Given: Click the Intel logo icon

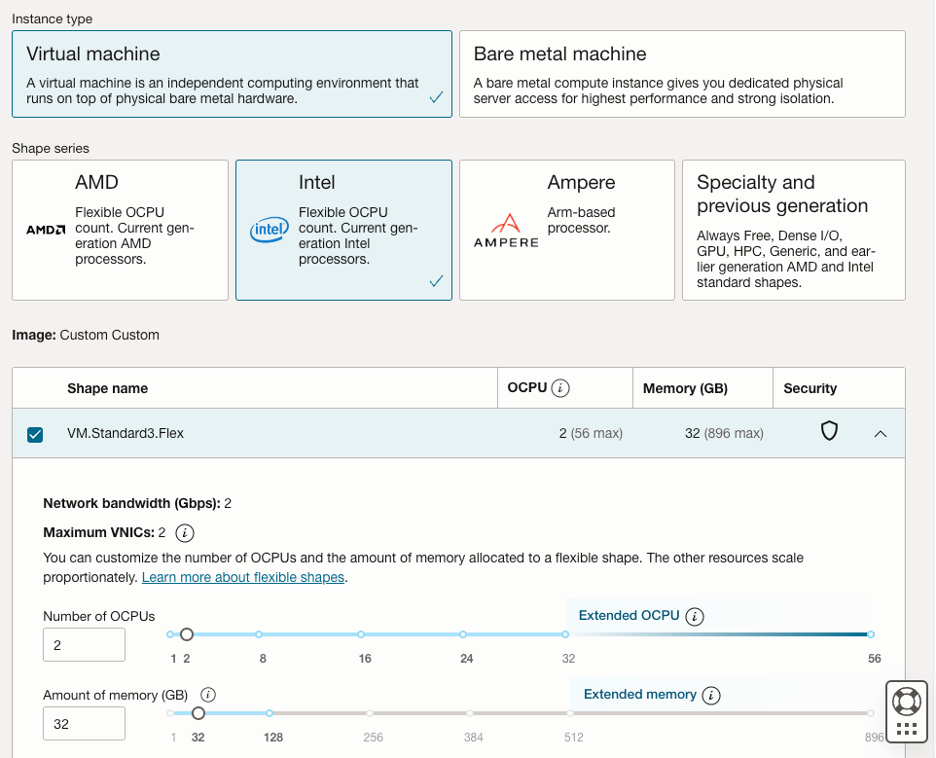Looking at the screenshot, I should click(x=268, y=229).
